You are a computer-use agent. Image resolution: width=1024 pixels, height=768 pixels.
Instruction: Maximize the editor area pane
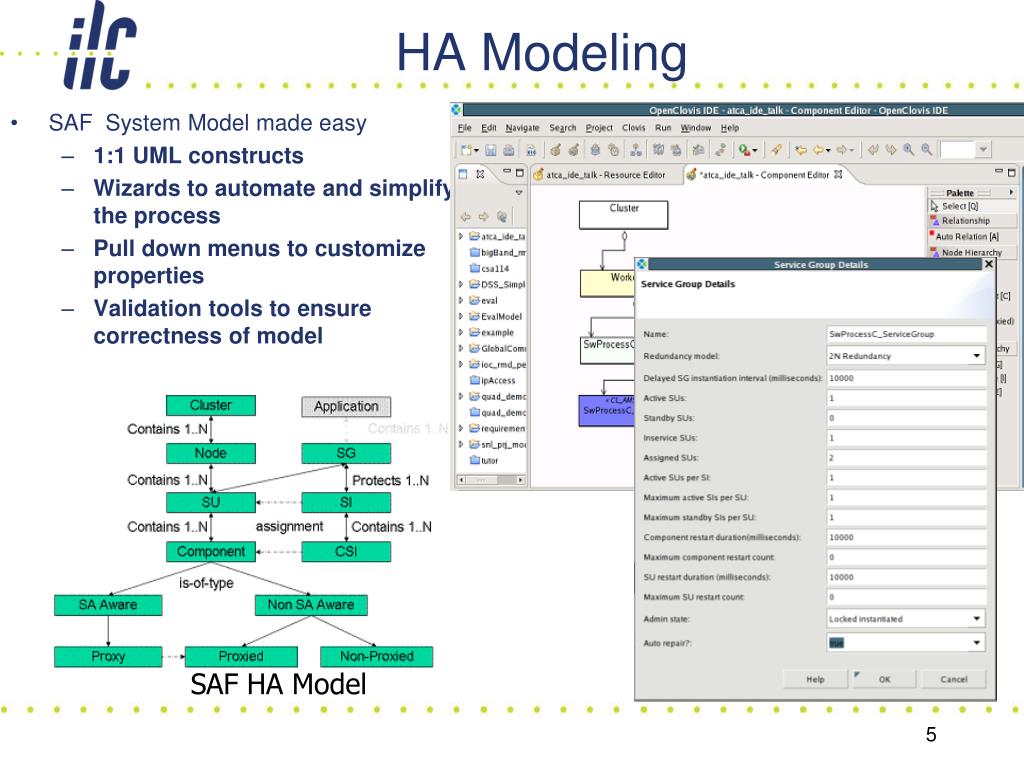click(1012, 173)
